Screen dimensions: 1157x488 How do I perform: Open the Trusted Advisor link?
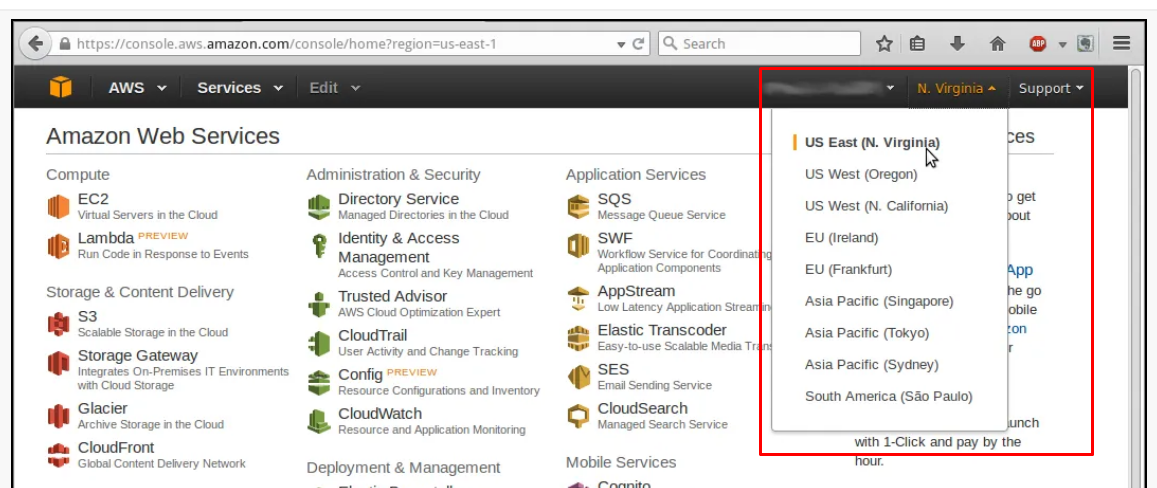[393, 297]
